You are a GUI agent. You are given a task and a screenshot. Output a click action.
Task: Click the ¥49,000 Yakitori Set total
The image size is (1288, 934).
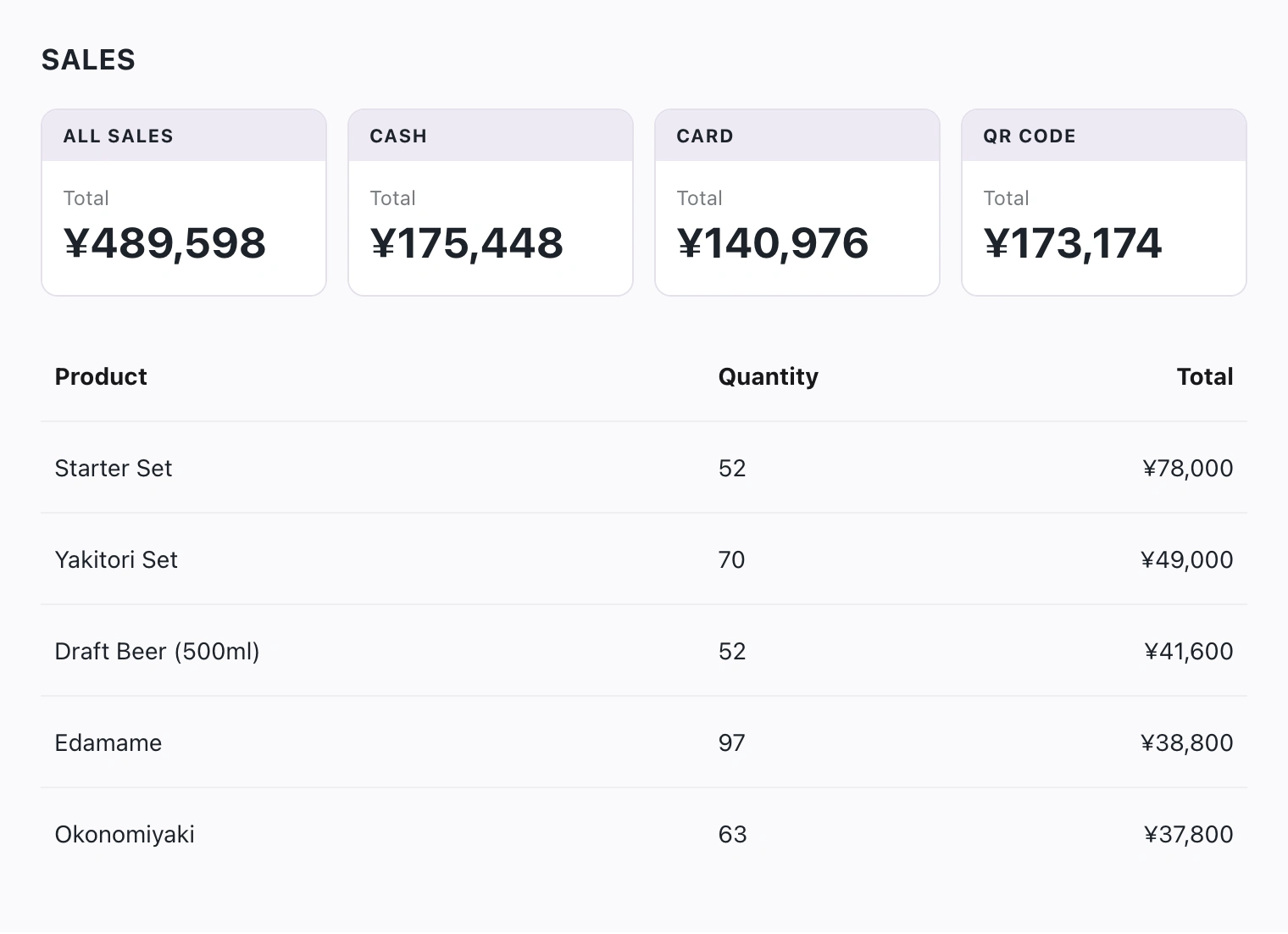(x=1187, y=559)
